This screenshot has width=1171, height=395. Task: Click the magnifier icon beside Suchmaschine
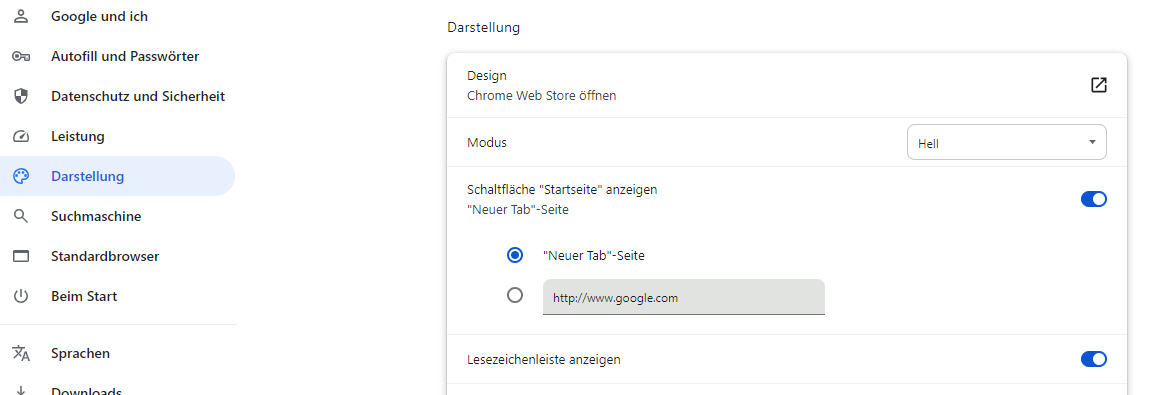point(21,217)
